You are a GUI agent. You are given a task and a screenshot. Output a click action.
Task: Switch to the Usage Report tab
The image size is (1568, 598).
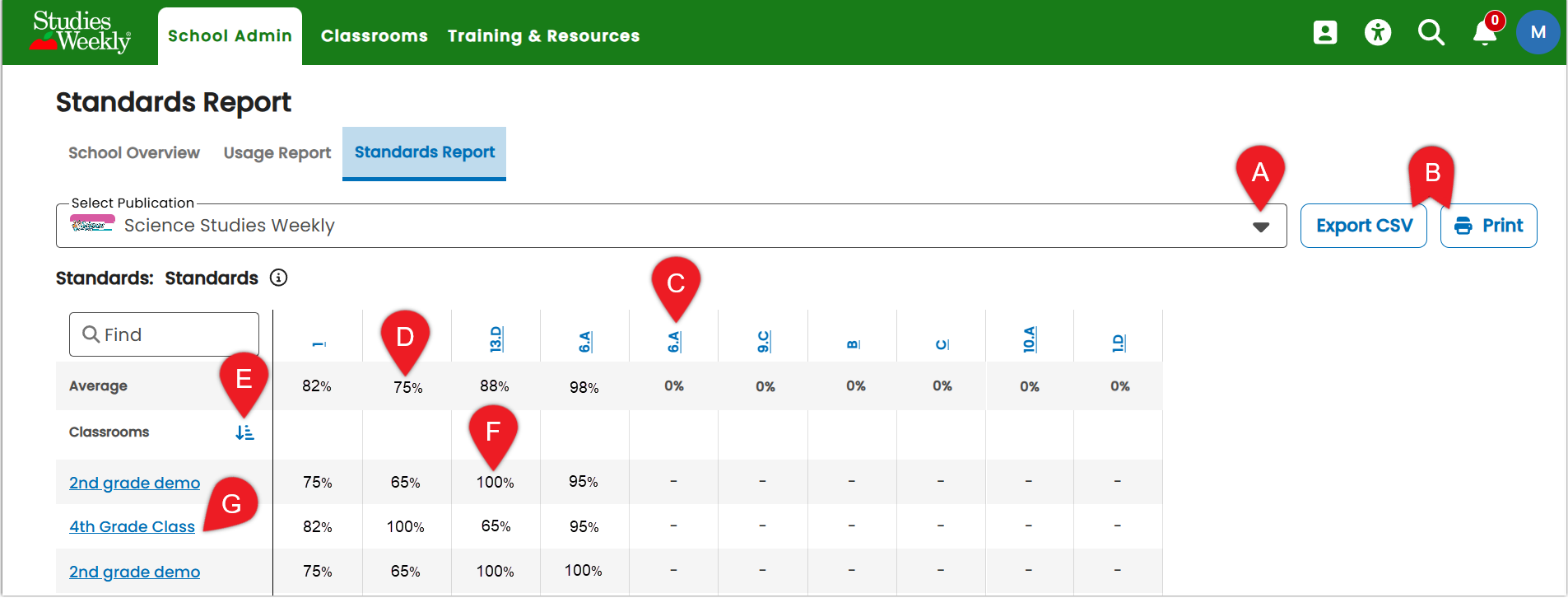(x=277, y=153)
